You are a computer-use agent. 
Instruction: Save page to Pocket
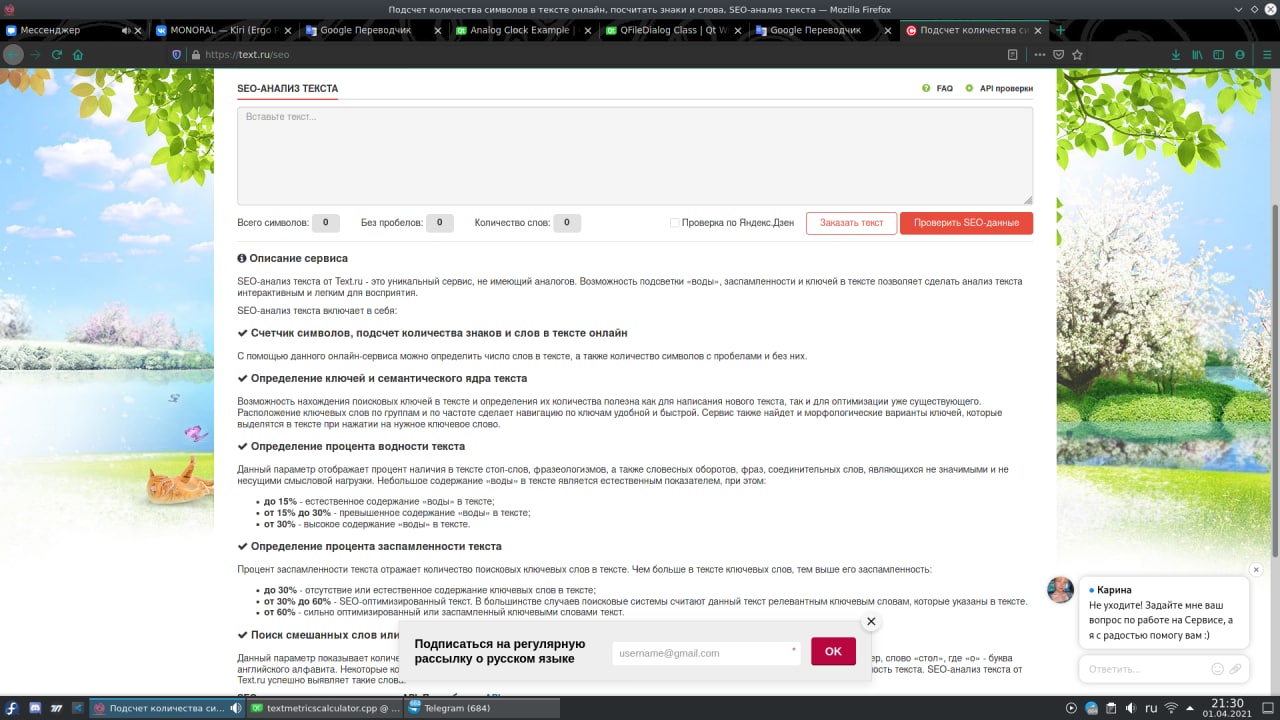coord(1059,54)
